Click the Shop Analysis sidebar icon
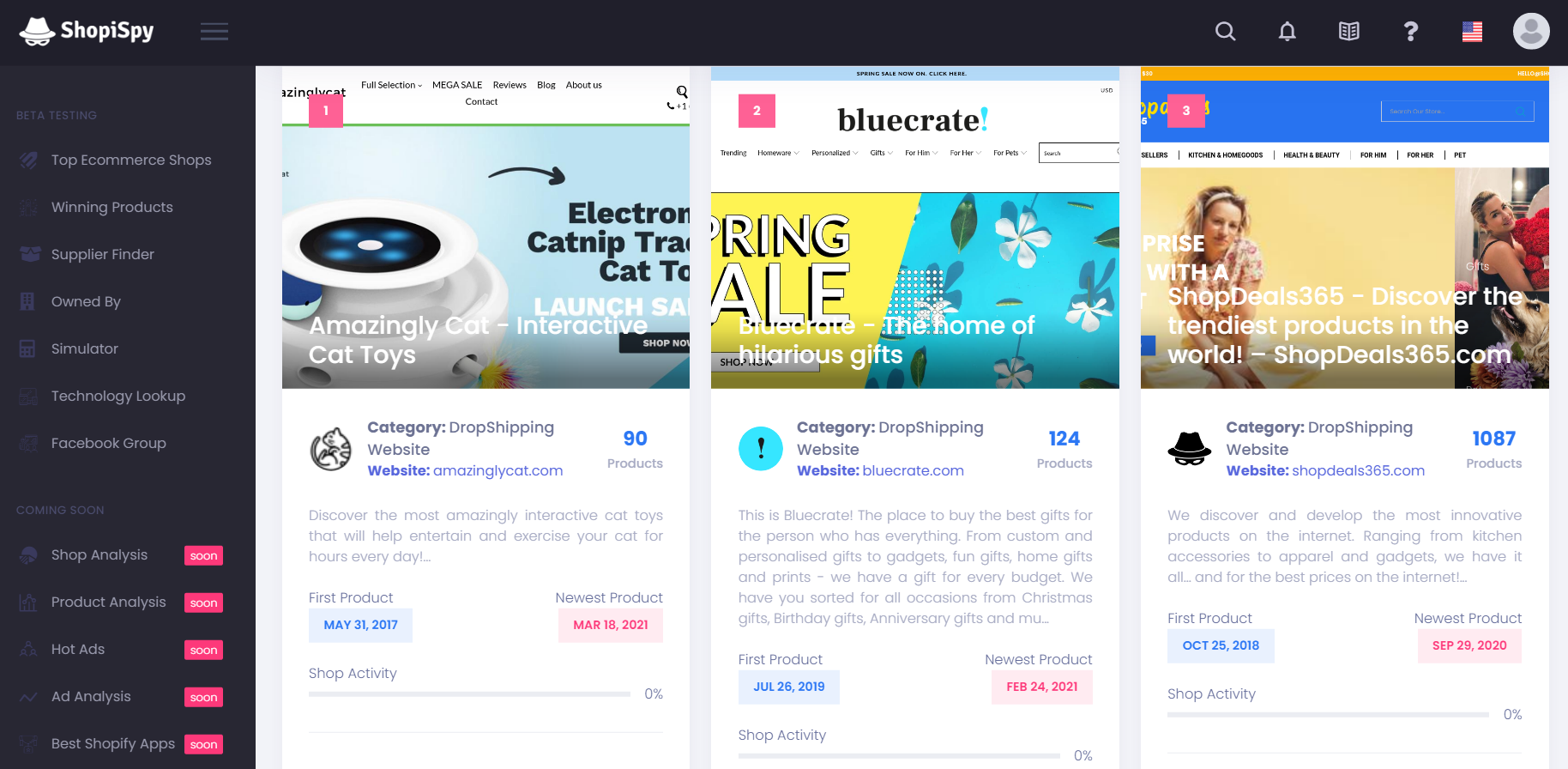This screenshot has width=1568, height=769. 28,555
